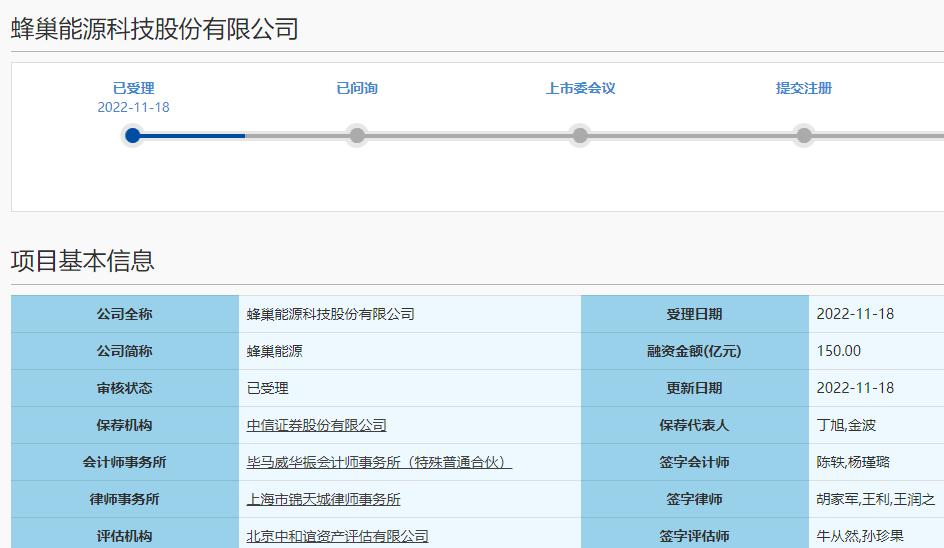Click the 2022-11-18 date under 已受理

[x=134, y=107]
